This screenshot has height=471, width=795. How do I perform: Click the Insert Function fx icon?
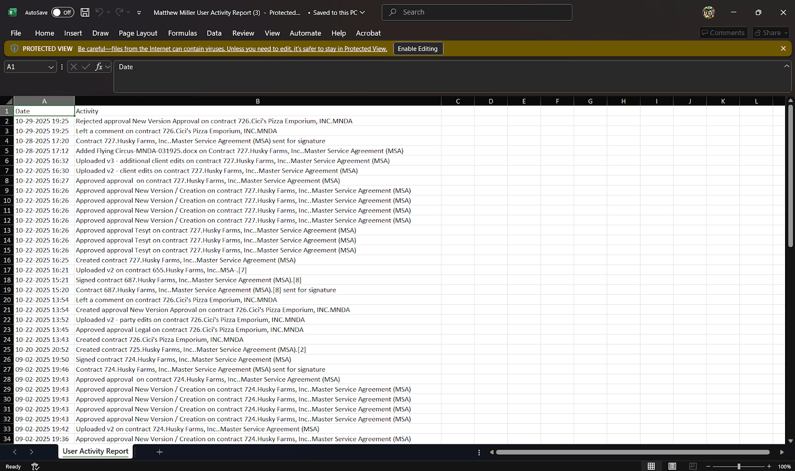pos(99,67)
